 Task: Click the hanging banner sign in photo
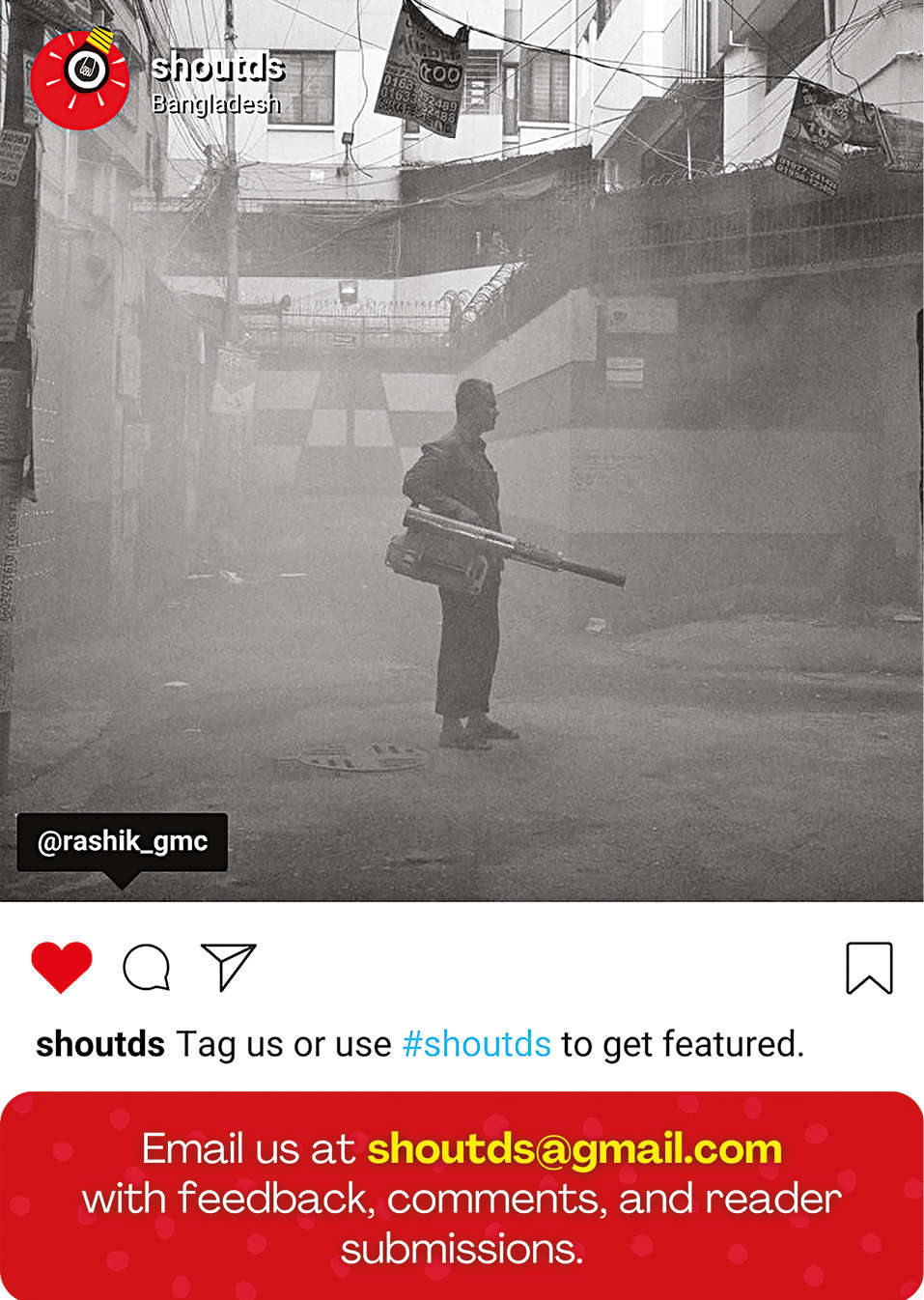[x=422, y=70]
